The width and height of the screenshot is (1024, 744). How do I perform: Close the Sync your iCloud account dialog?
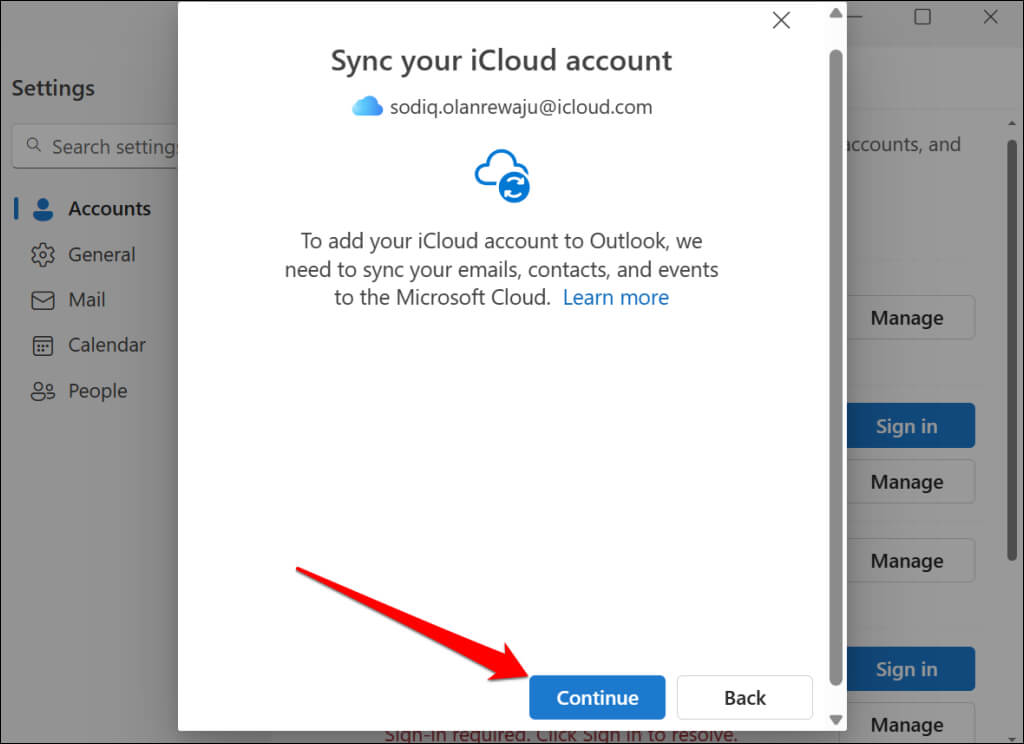click(x=781, y=20)
